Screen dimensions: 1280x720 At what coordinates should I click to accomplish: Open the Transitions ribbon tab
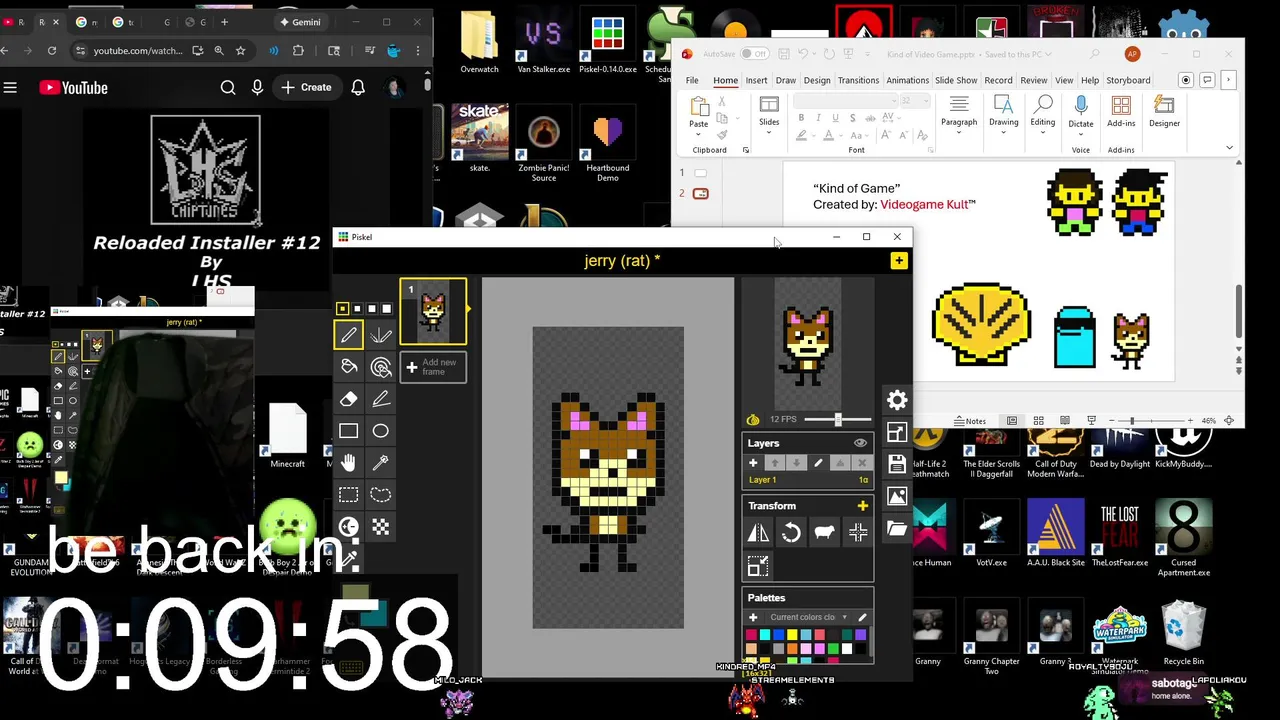[x=858, y=80]
